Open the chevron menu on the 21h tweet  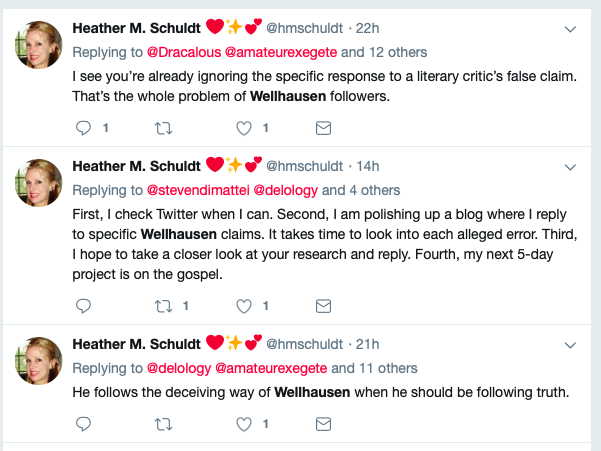[570, 345]
